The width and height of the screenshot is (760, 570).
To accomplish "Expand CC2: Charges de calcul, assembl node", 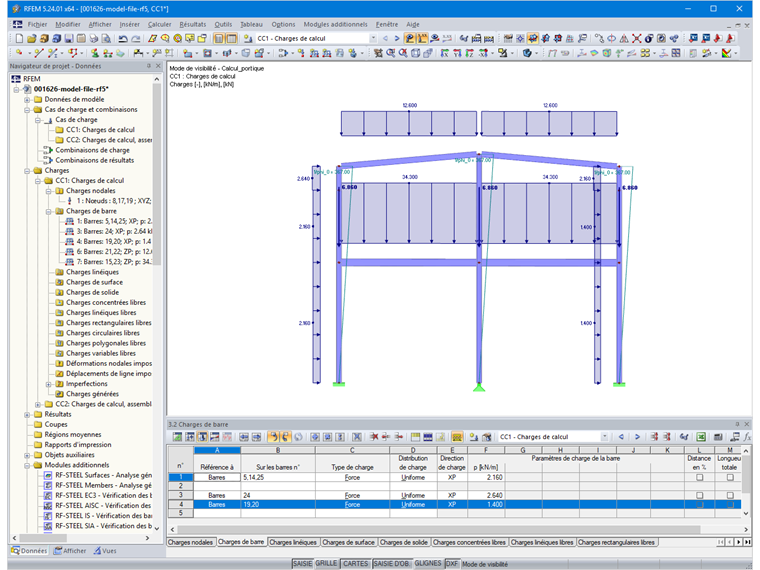I will (38, 404).
